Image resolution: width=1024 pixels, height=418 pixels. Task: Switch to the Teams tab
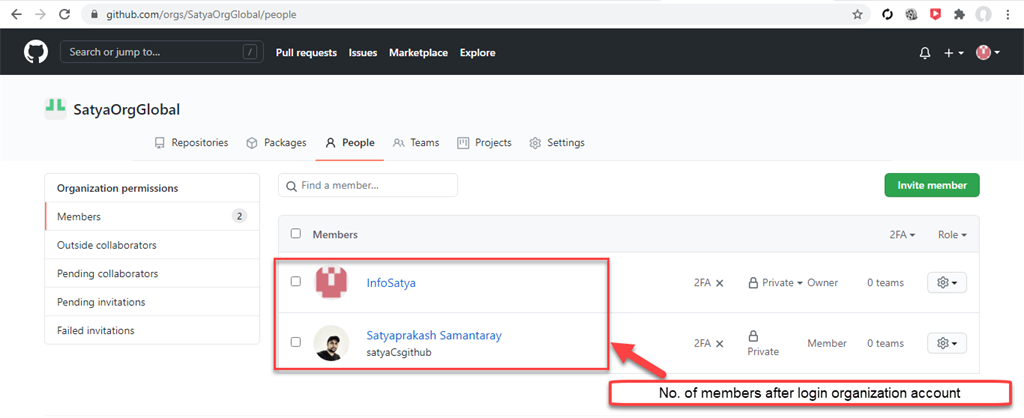[x=416, y=142]
